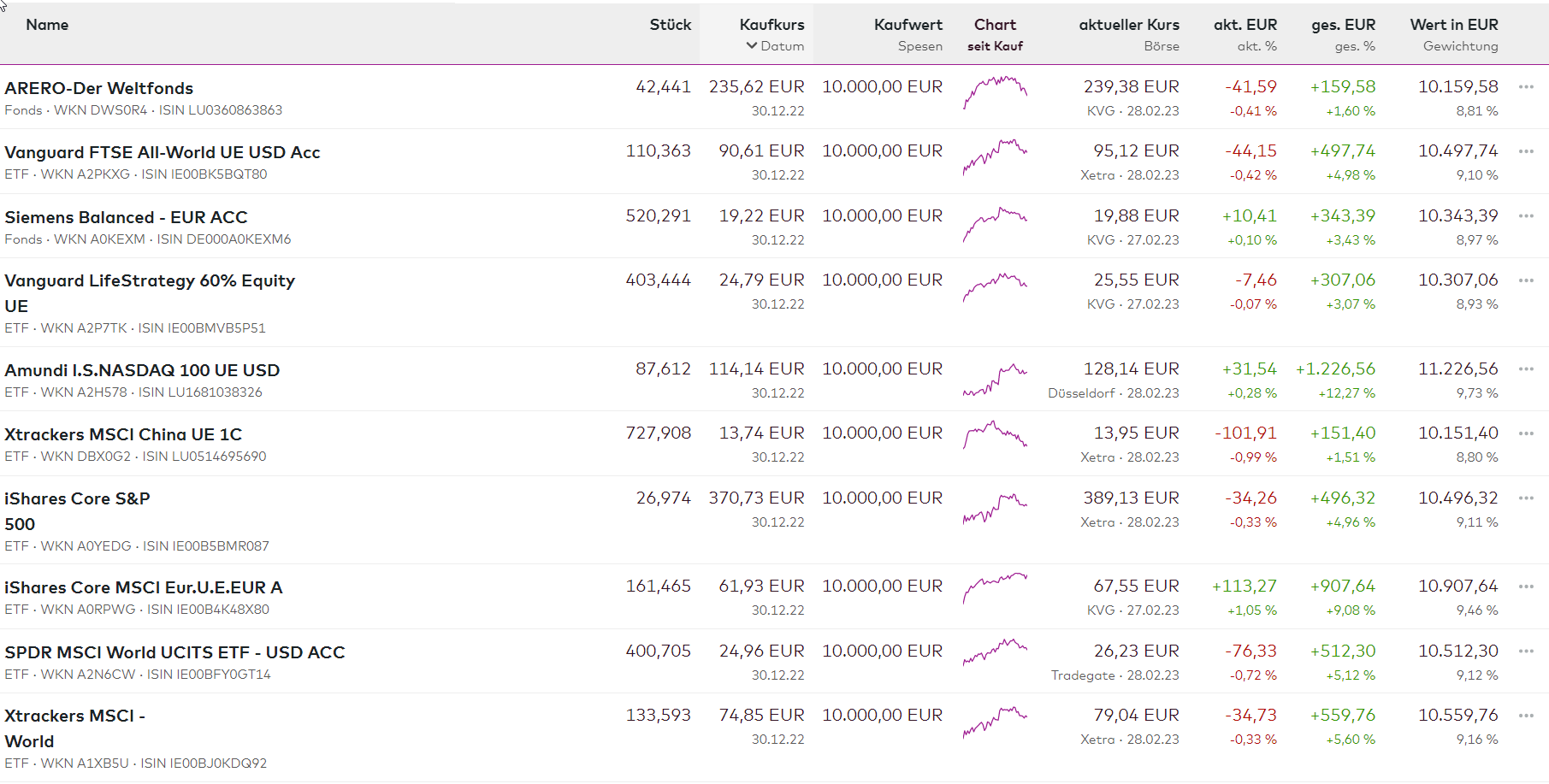This screenshot has height=784, width=1549.
Task: Open more options for Xtrackers MSCI World
Action: 1526,716
